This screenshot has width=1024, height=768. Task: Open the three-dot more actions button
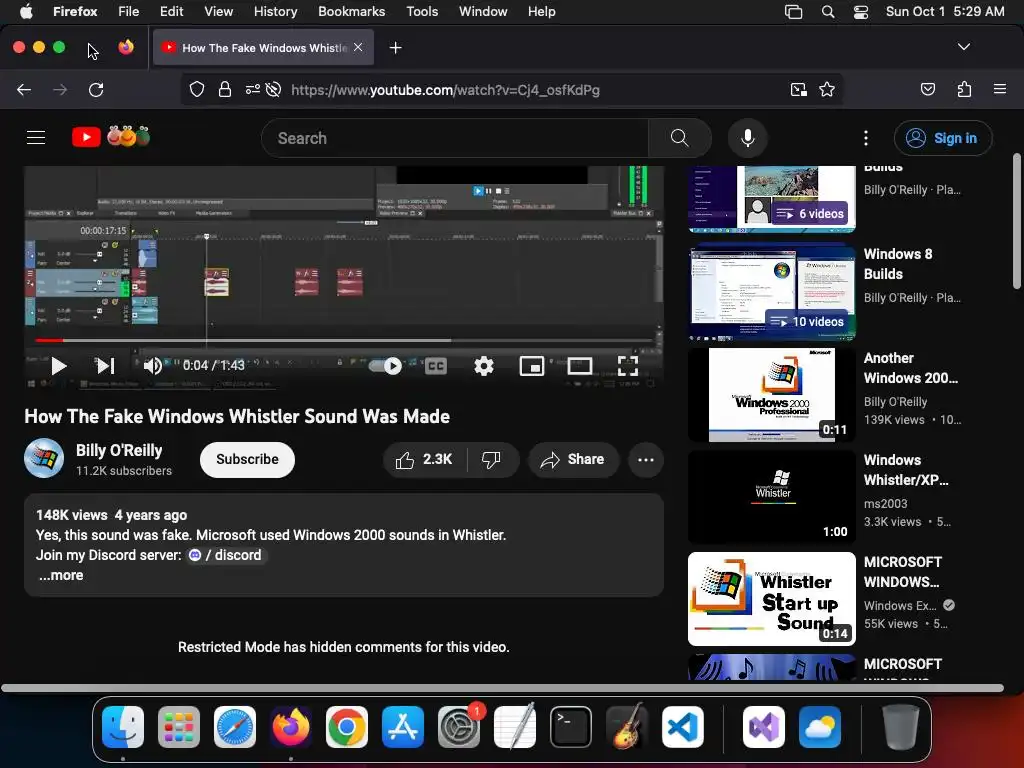click(x=645, y=460)
